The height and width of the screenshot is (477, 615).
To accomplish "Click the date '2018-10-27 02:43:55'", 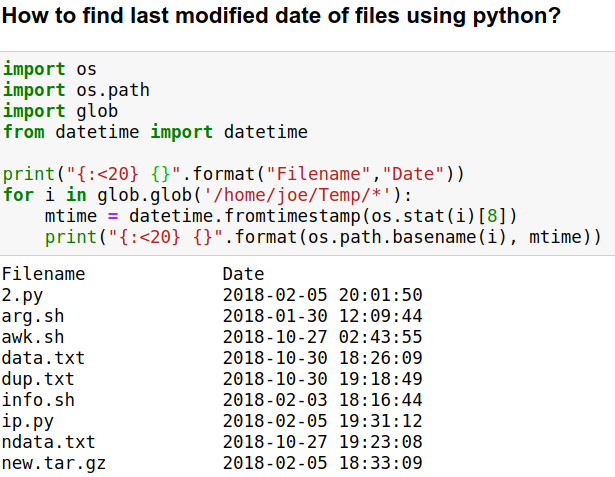I will click(x=322, y=337).
